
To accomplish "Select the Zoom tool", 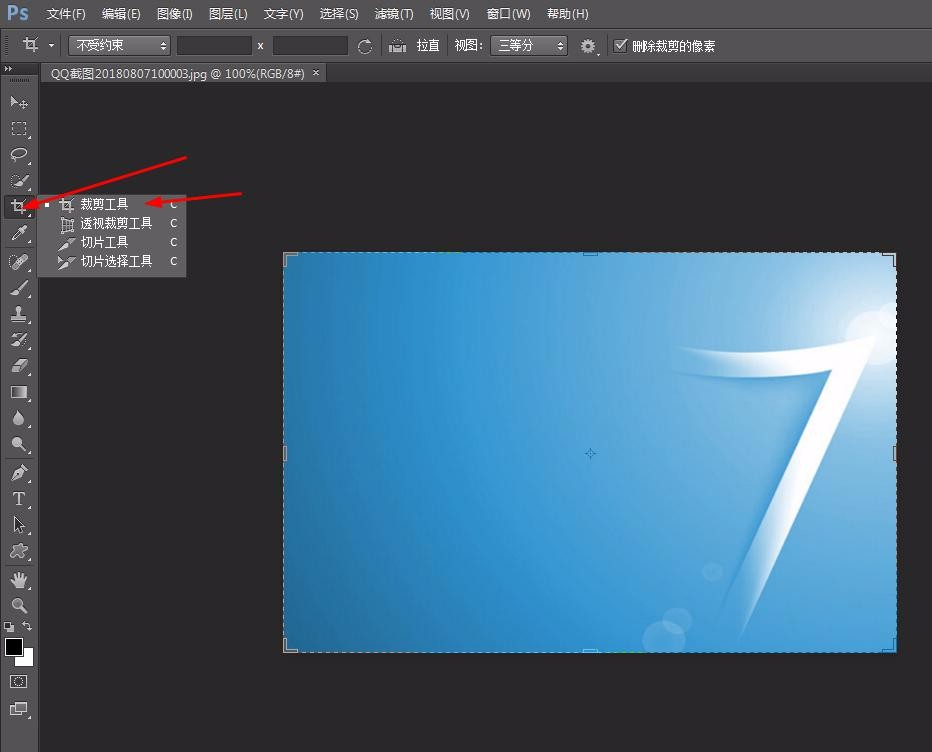I will point(18,606).
